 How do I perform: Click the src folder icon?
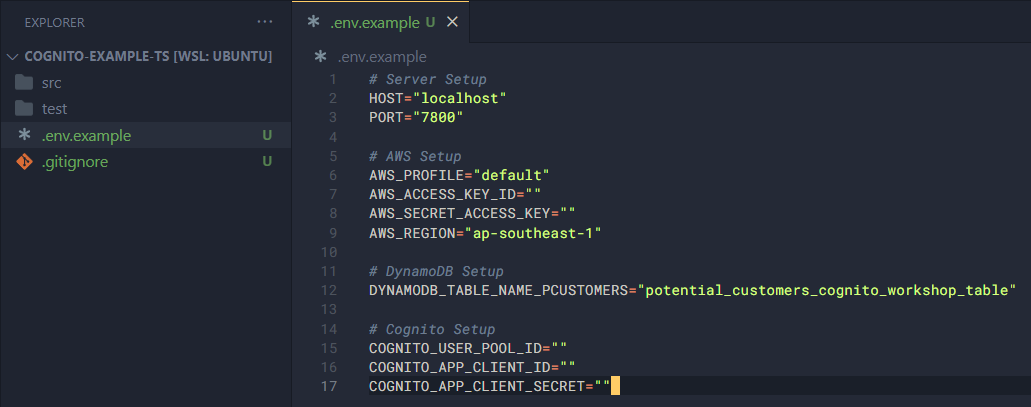point(25,82)
